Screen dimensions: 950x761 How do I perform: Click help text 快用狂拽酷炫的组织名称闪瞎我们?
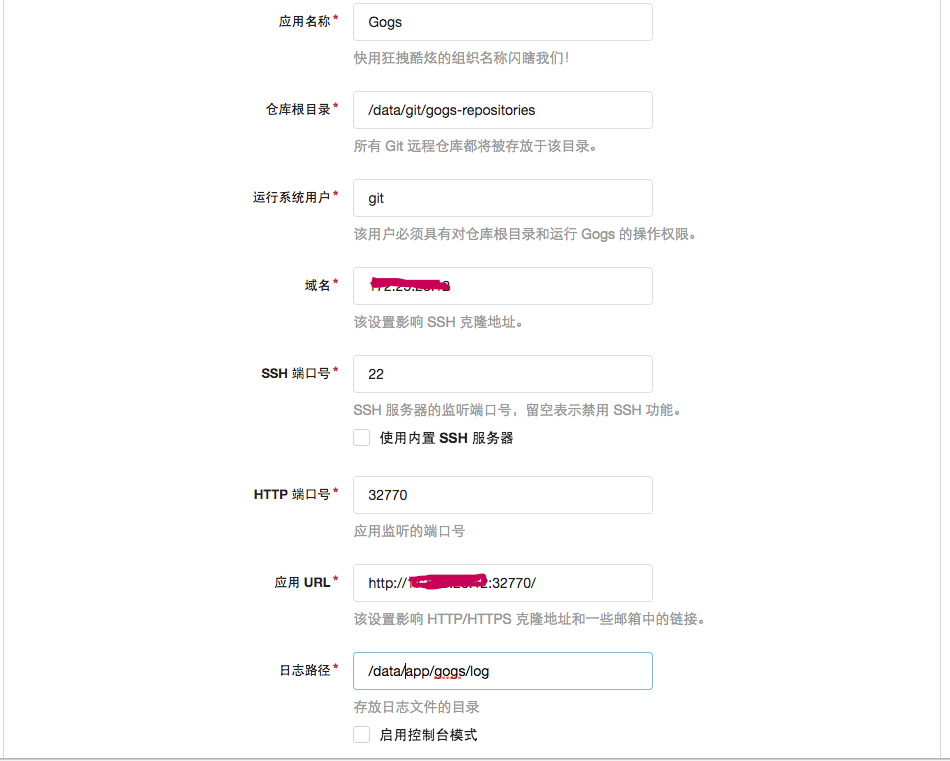click(461, 58)
